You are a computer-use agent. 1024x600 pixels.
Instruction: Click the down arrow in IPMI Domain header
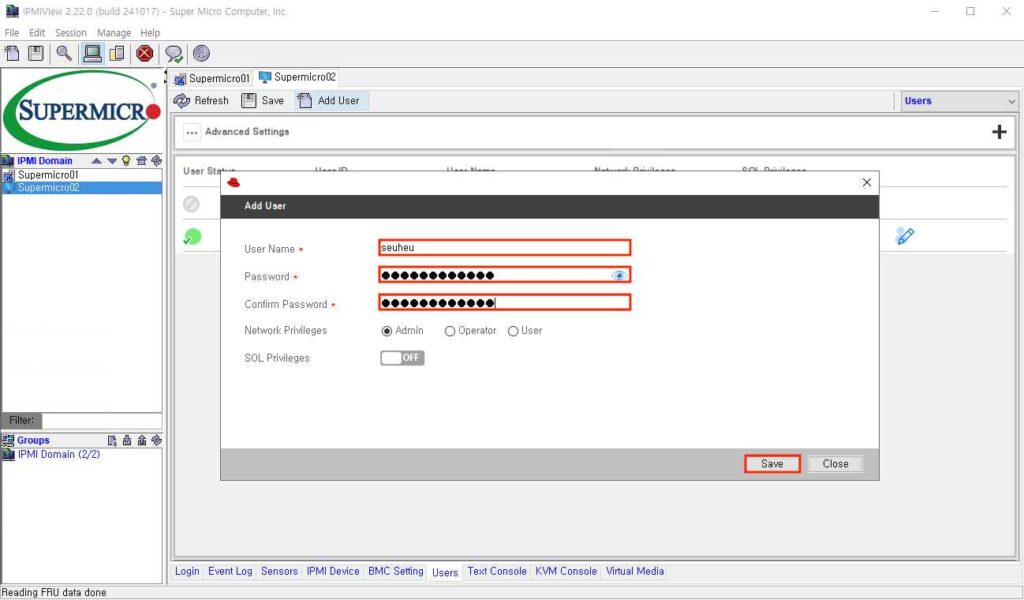point(112,161)
